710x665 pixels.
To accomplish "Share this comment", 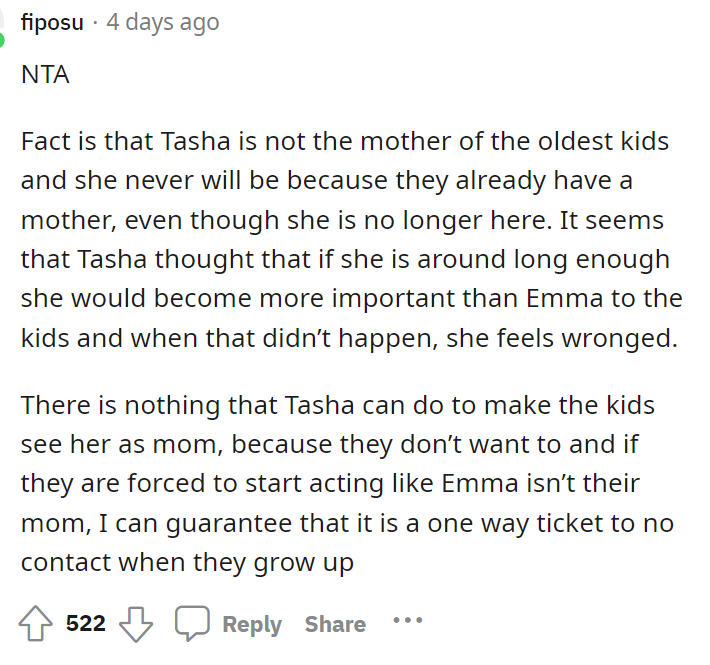I will 335,624.
